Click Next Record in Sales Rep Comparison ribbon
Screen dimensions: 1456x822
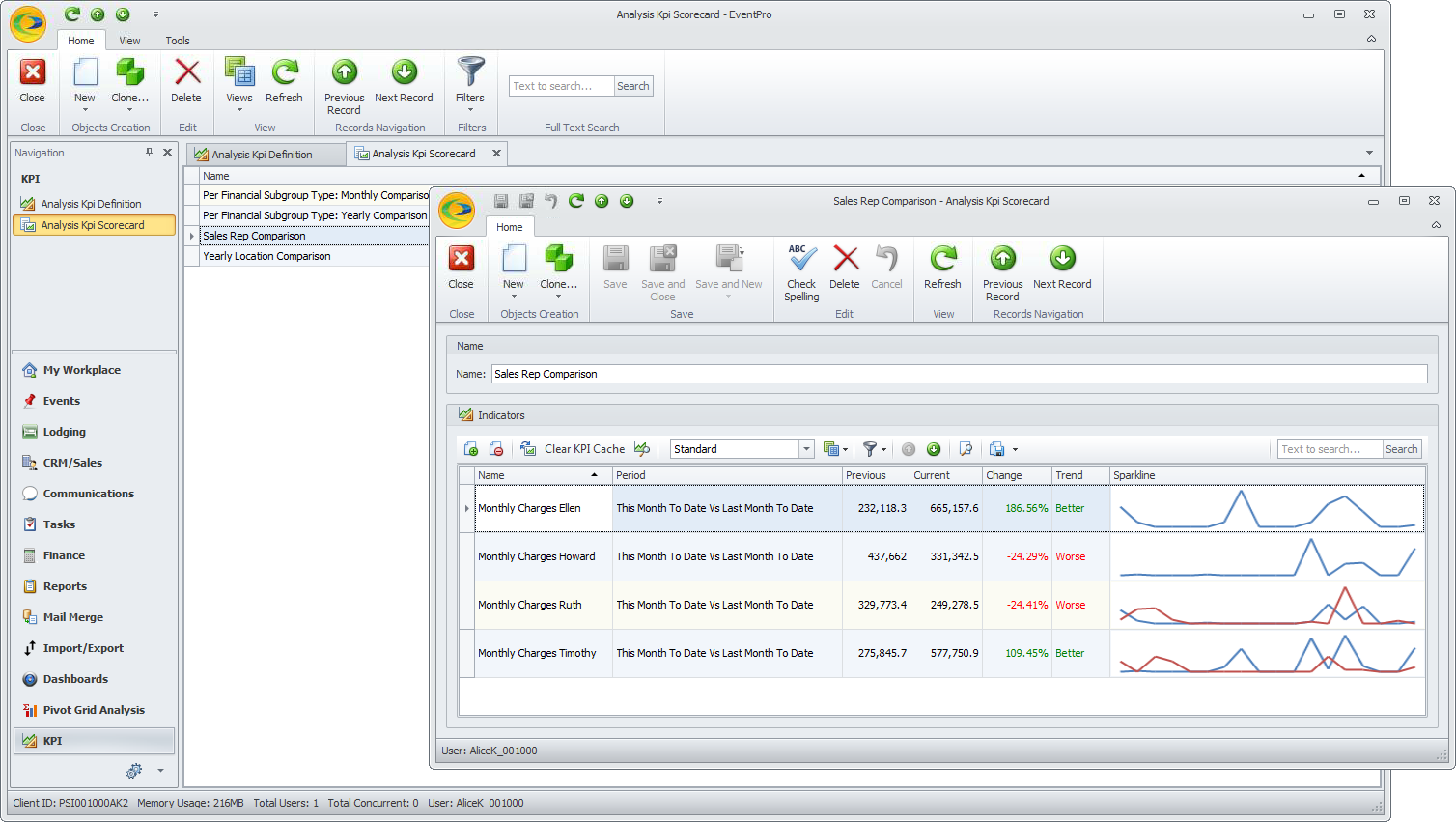[x=1062, y=268]
